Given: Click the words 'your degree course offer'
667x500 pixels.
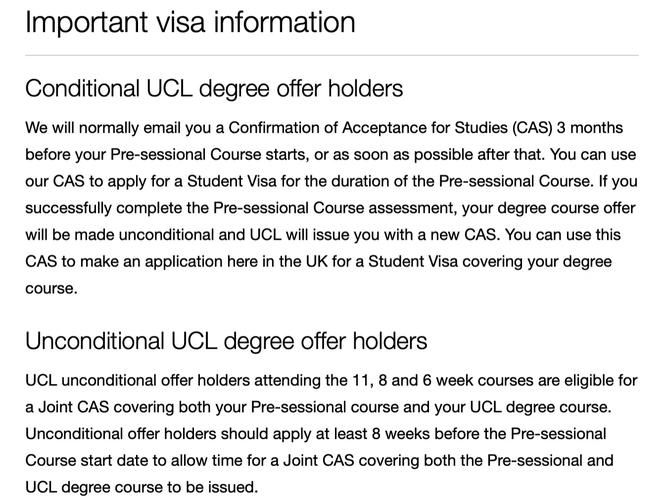Looking at the screenshot, I should [549, 208].
